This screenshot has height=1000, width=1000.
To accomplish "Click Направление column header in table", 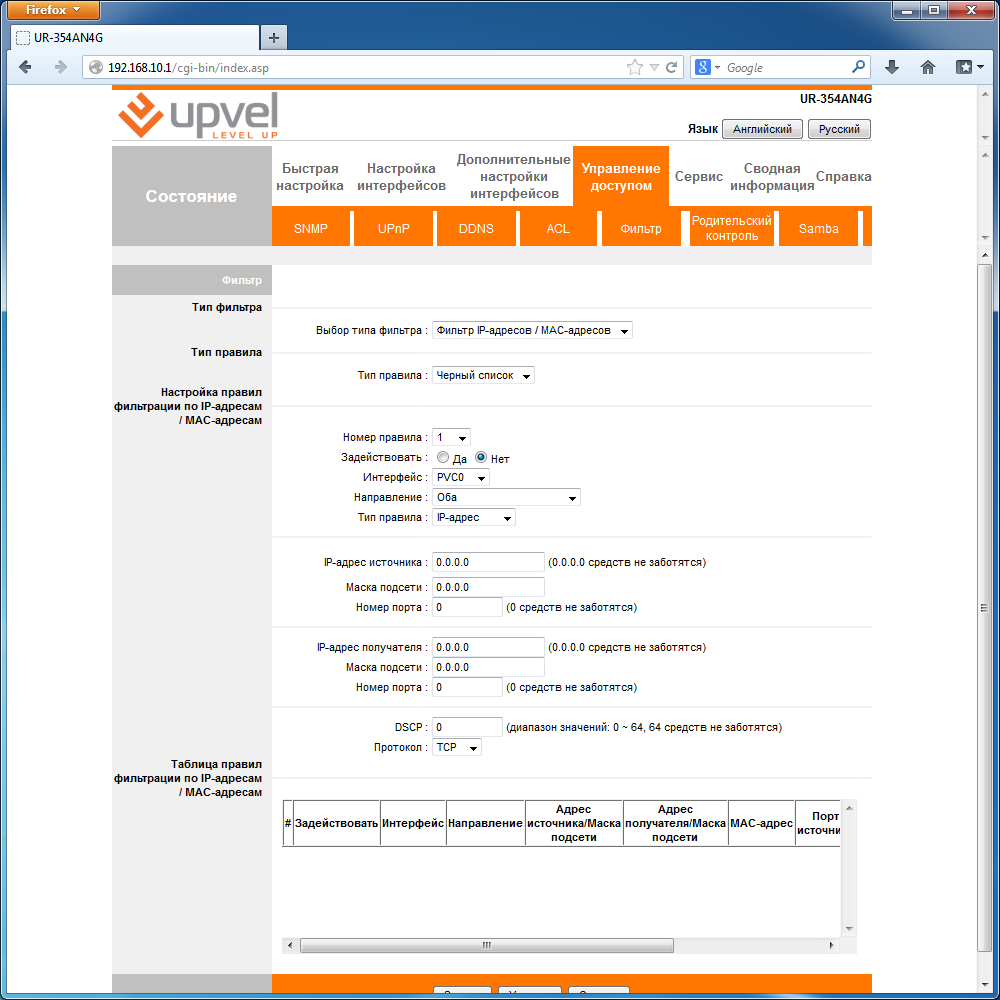I will coord(485,823).
